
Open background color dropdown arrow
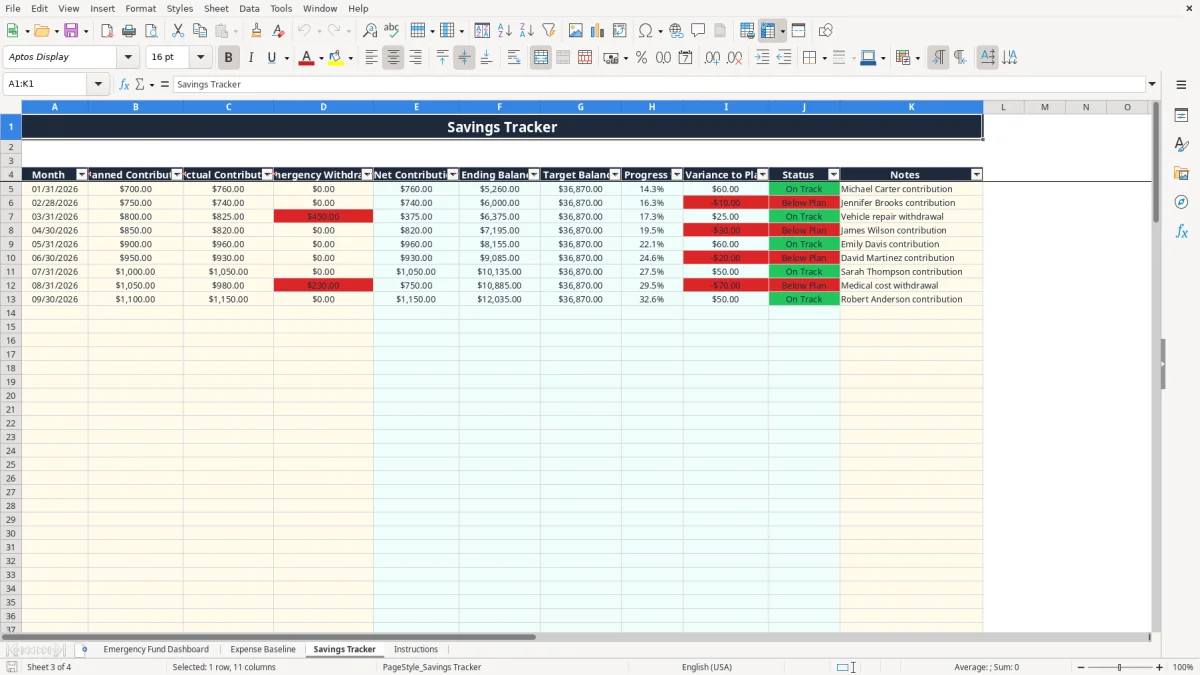tap(350, 58)
